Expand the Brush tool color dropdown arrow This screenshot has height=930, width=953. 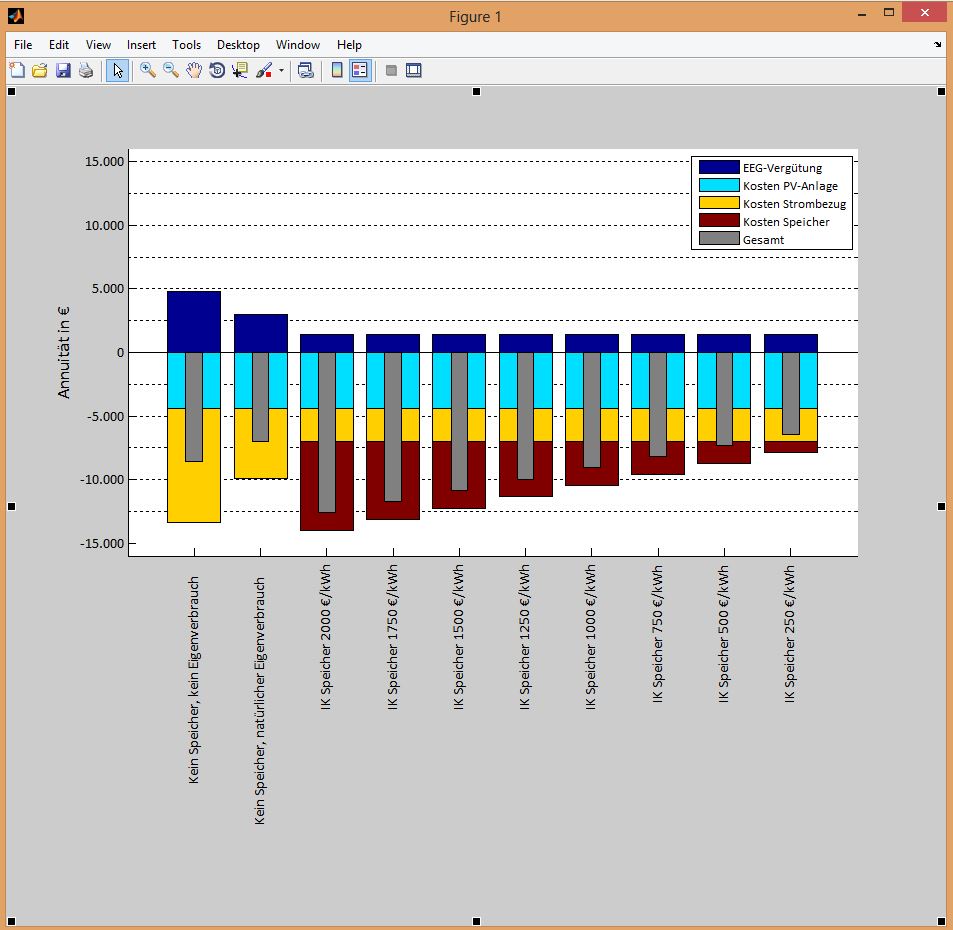(282, 71)
